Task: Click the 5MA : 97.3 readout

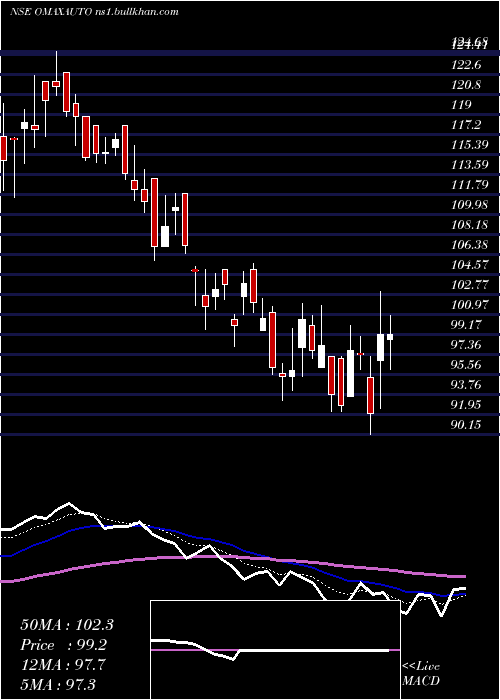Action: click(x=58, y=684)
